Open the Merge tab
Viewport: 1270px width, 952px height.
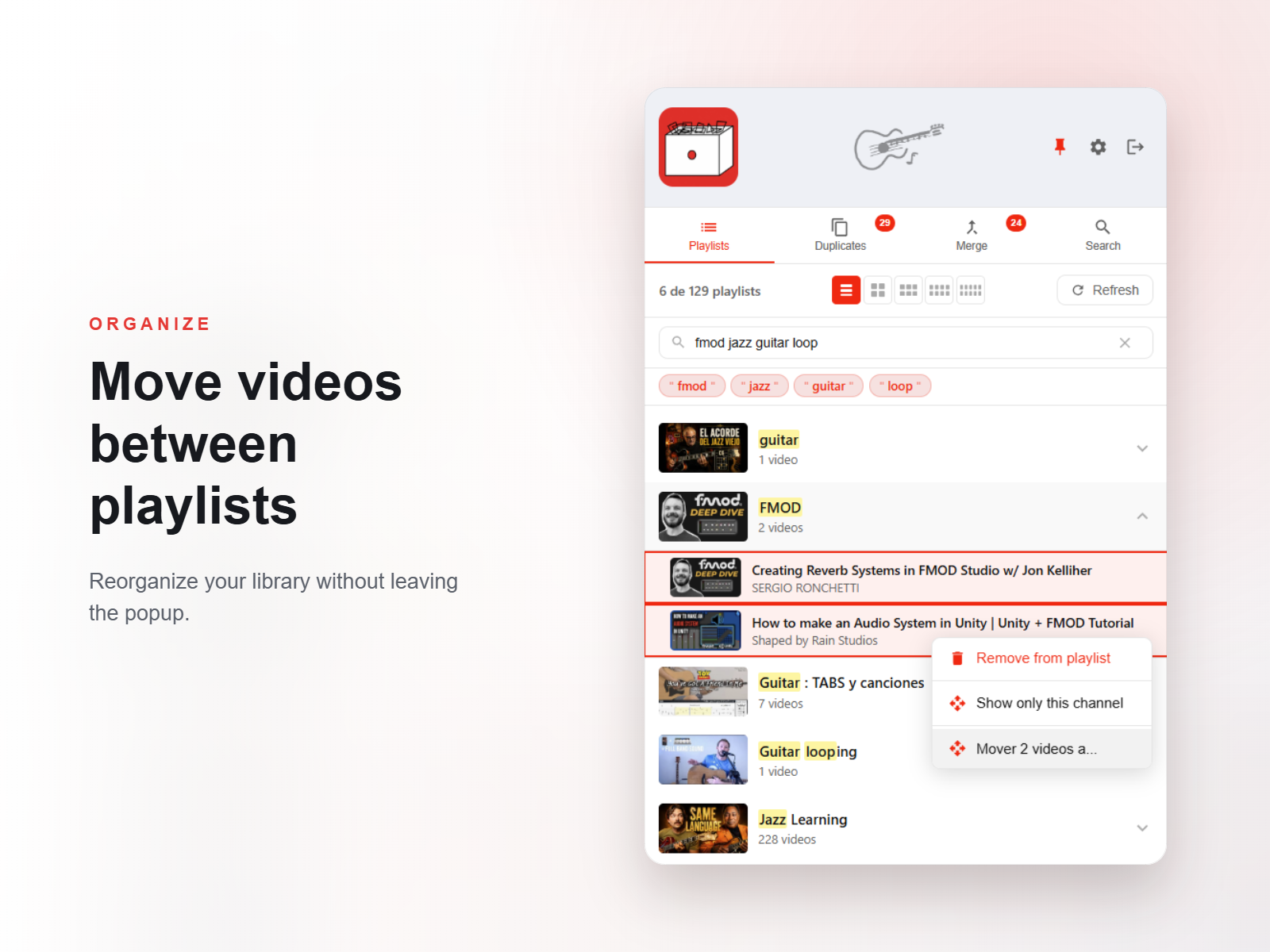[972, 236]
